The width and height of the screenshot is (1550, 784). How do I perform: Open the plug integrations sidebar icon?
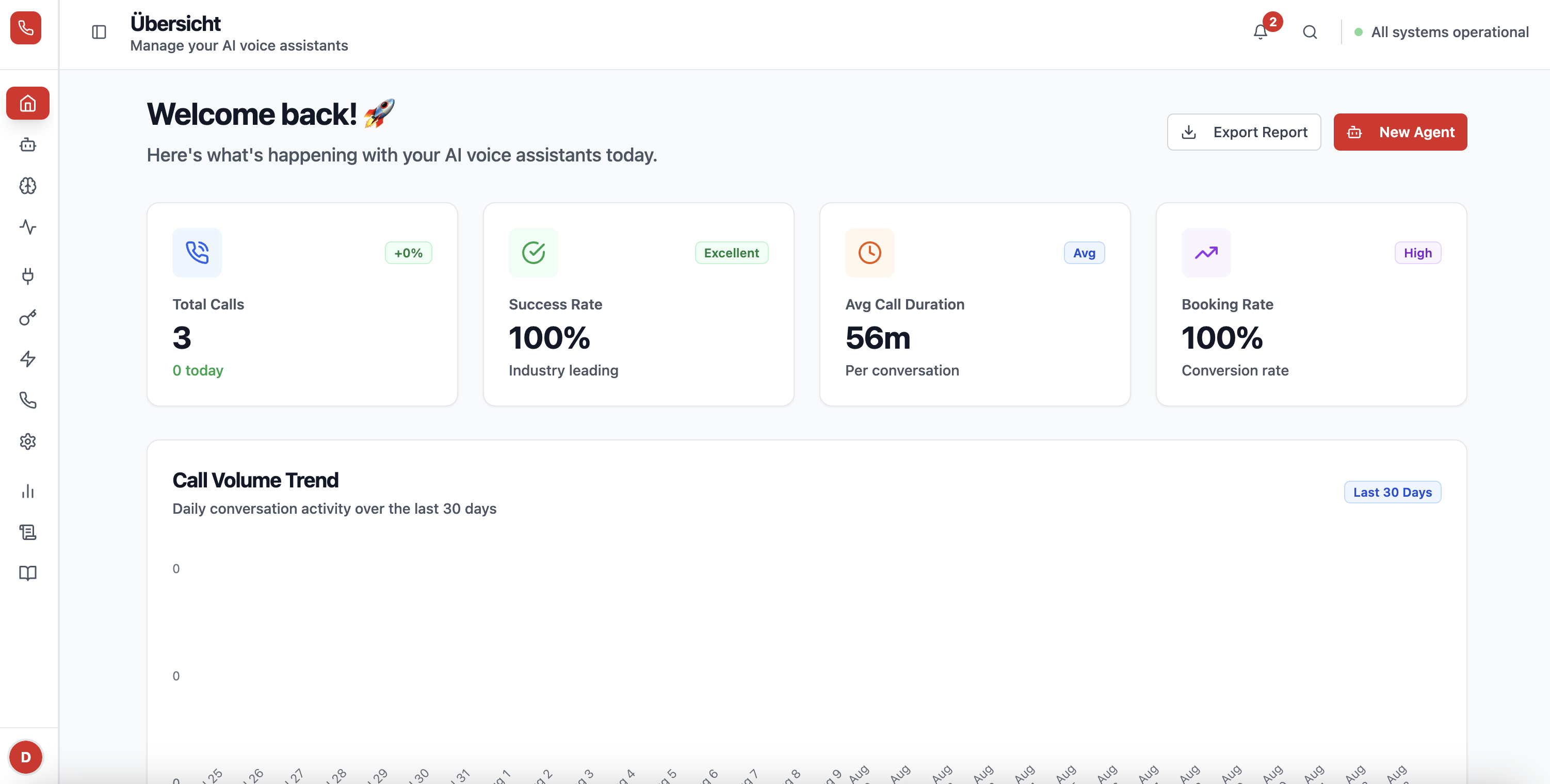tap(28, 275)
